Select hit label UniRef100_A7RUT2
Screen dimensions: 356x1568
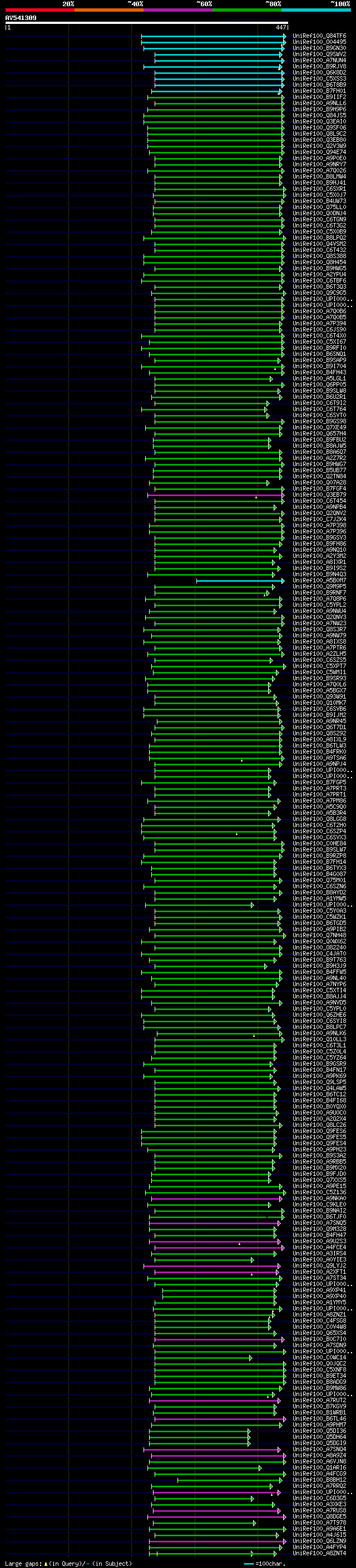[319, 1400]
